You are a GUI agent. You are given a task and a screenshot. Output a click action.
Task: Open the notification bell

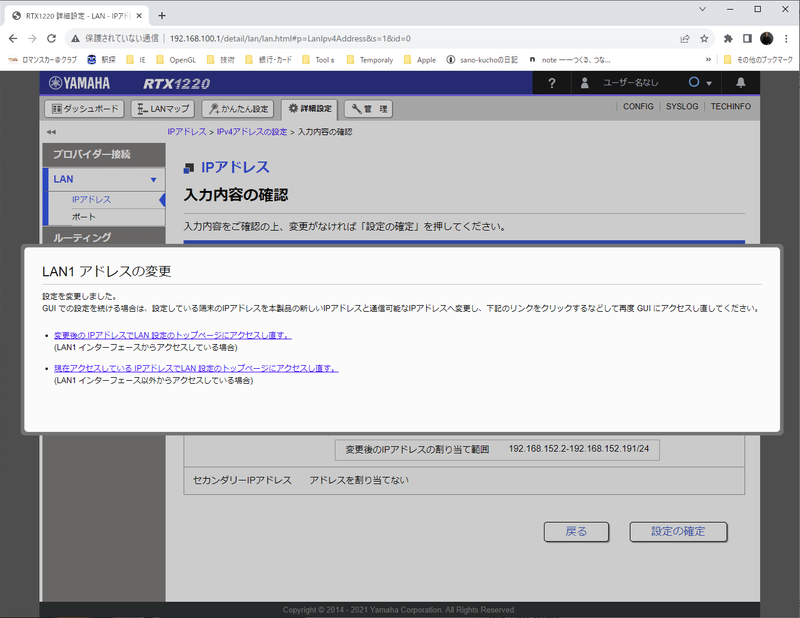740,83
